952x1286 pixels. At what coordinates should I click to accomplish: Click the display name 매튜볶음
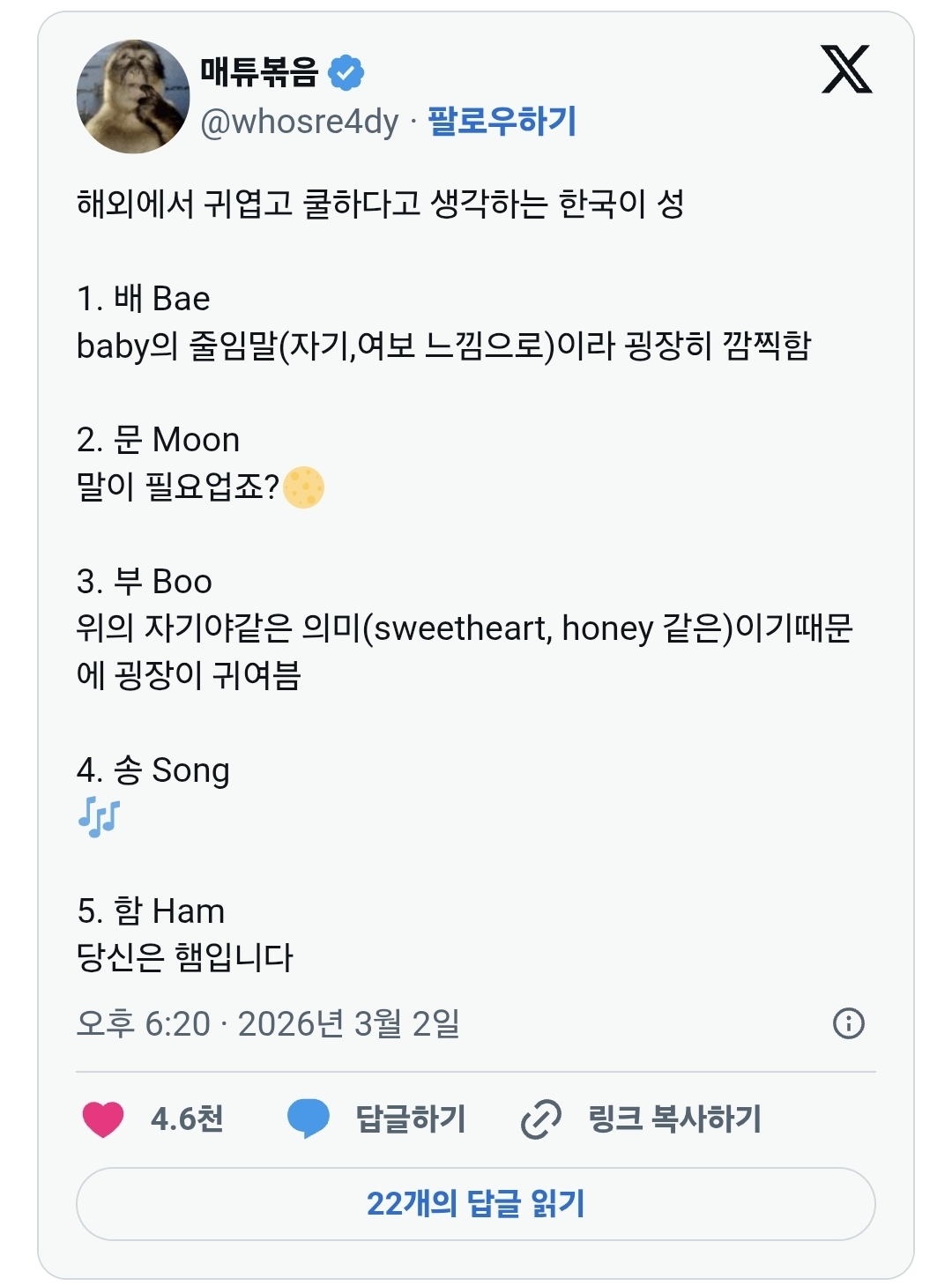(259, 72)
